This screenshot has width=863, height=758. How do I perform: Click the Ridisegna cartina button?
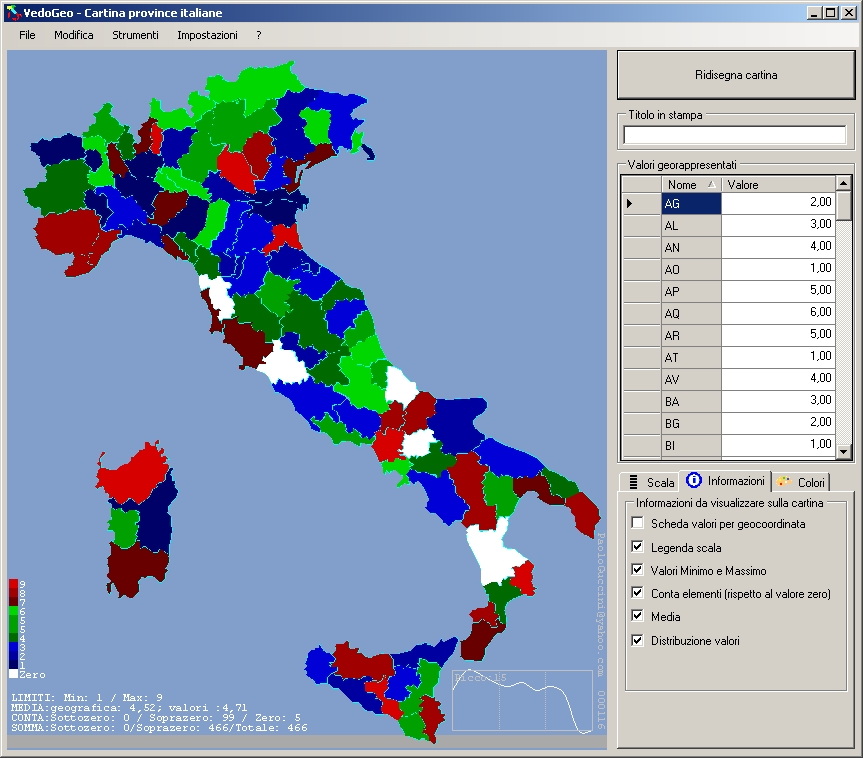point(736,75)
